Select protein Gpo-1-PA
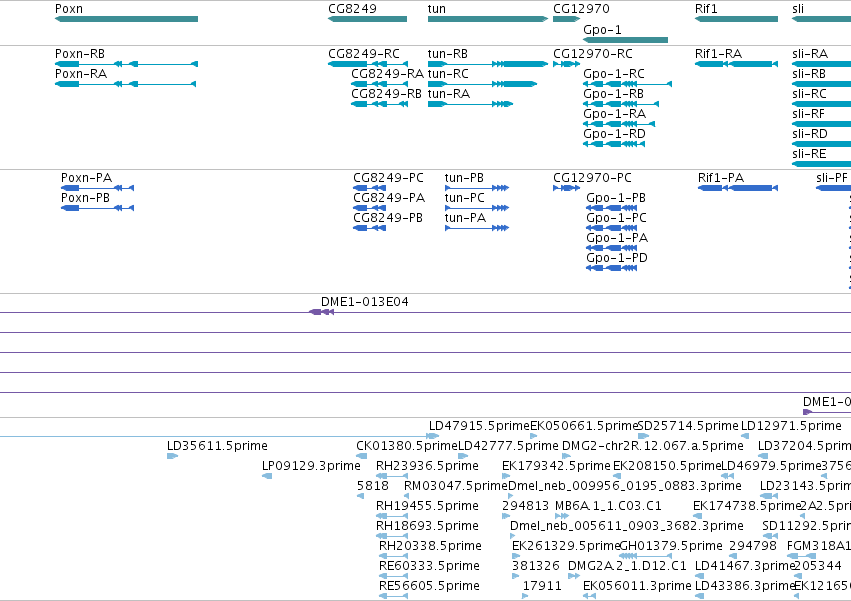 pyautogui.click(x=617, y=238)
